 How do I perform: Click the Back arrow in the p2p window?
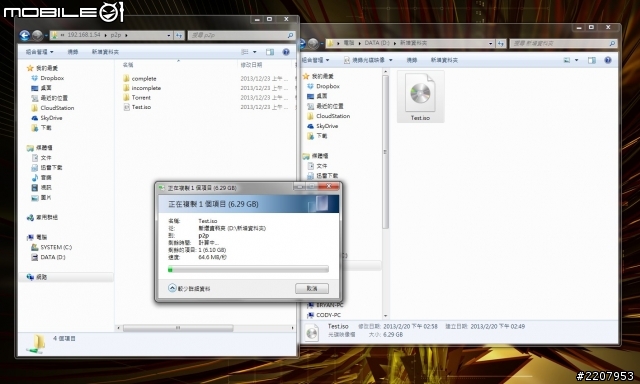(x=24, y=36)
